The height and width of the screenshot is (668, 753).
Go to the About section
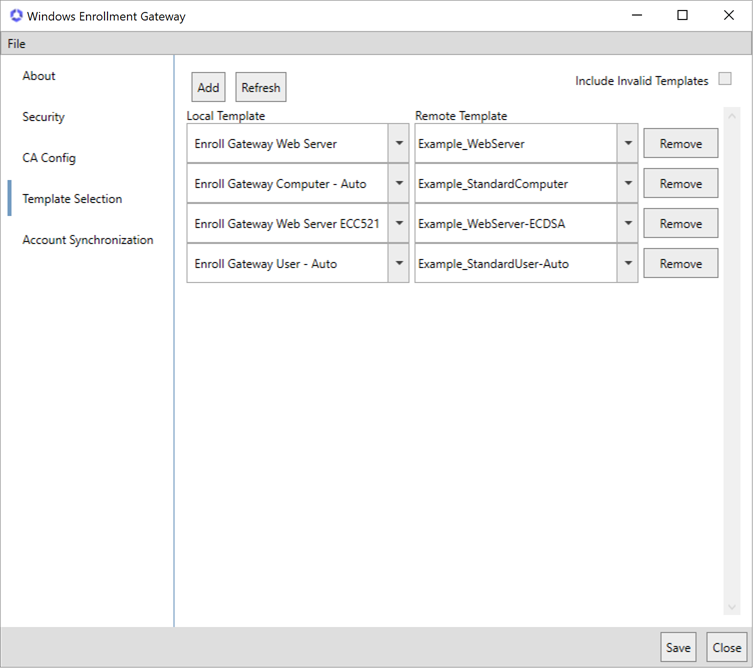39,76
